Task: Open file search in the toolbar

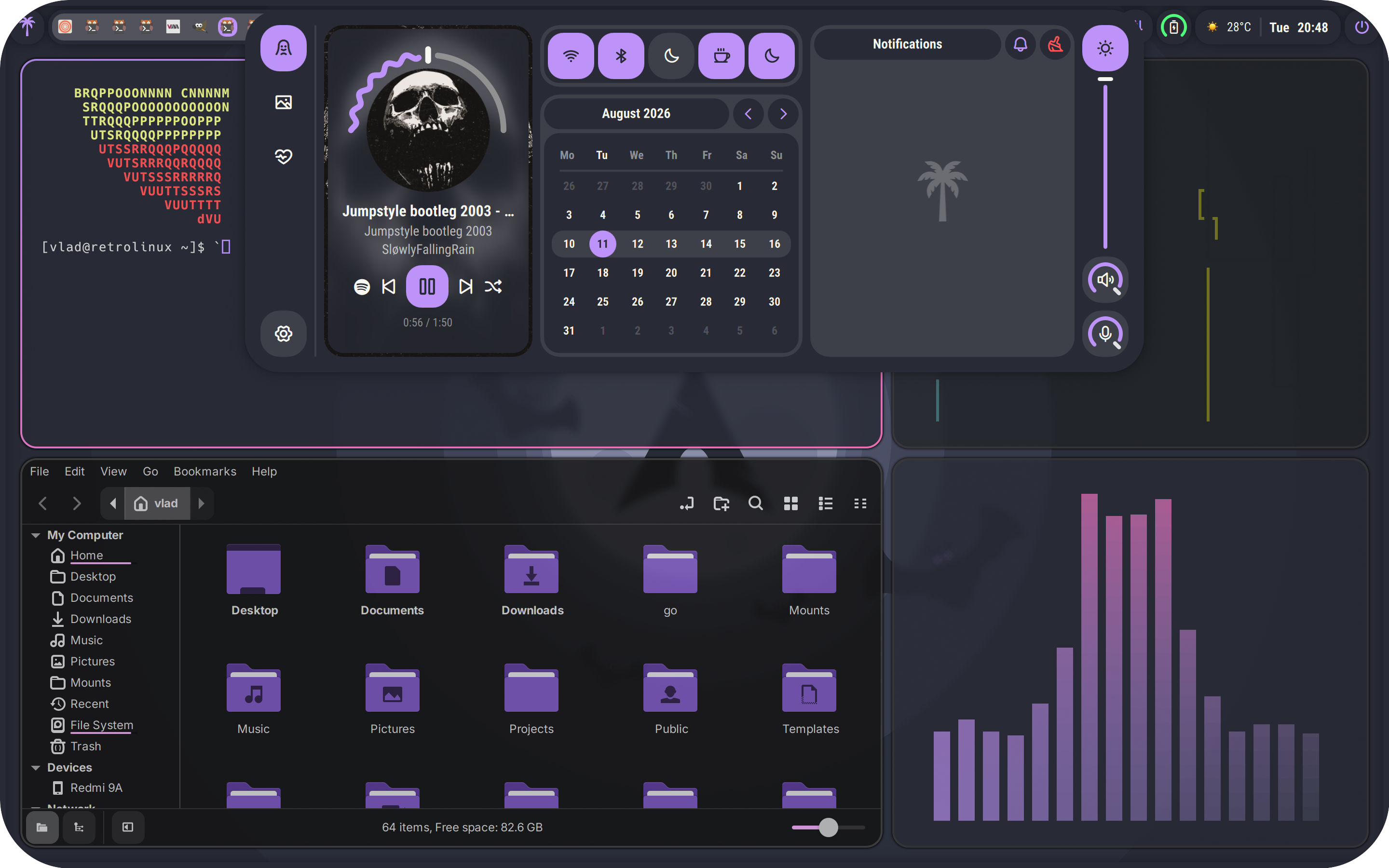Action: [x=756, y=503]
